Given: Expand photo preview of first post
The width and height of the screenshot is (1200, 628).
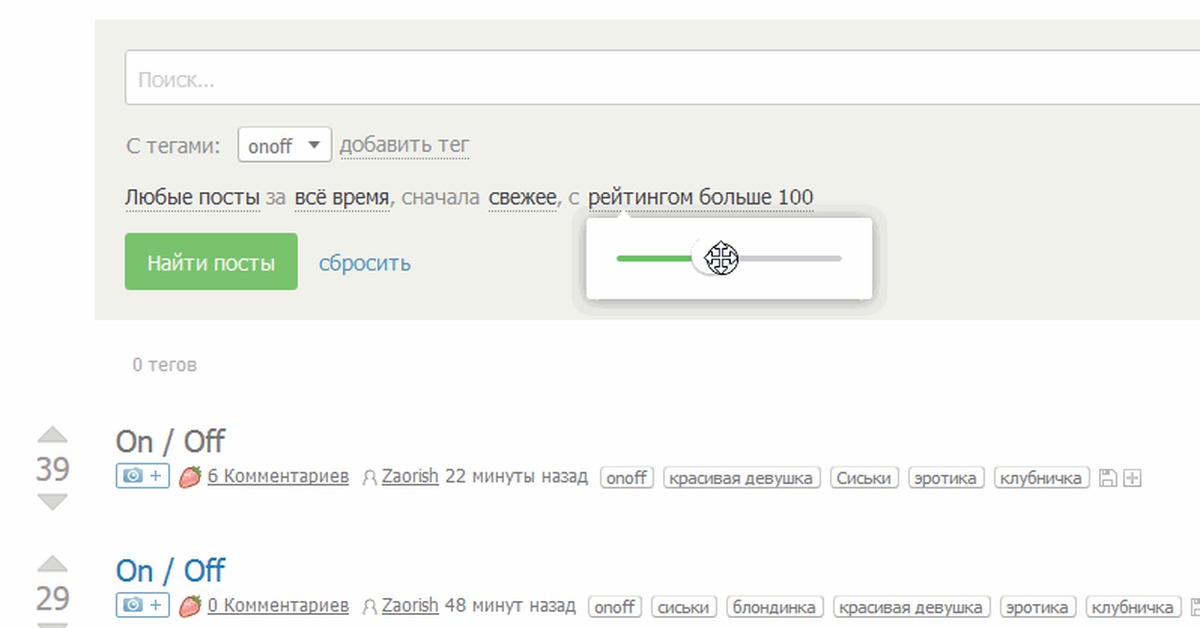Looking at the screenshot, I should (x=143, y=477).
